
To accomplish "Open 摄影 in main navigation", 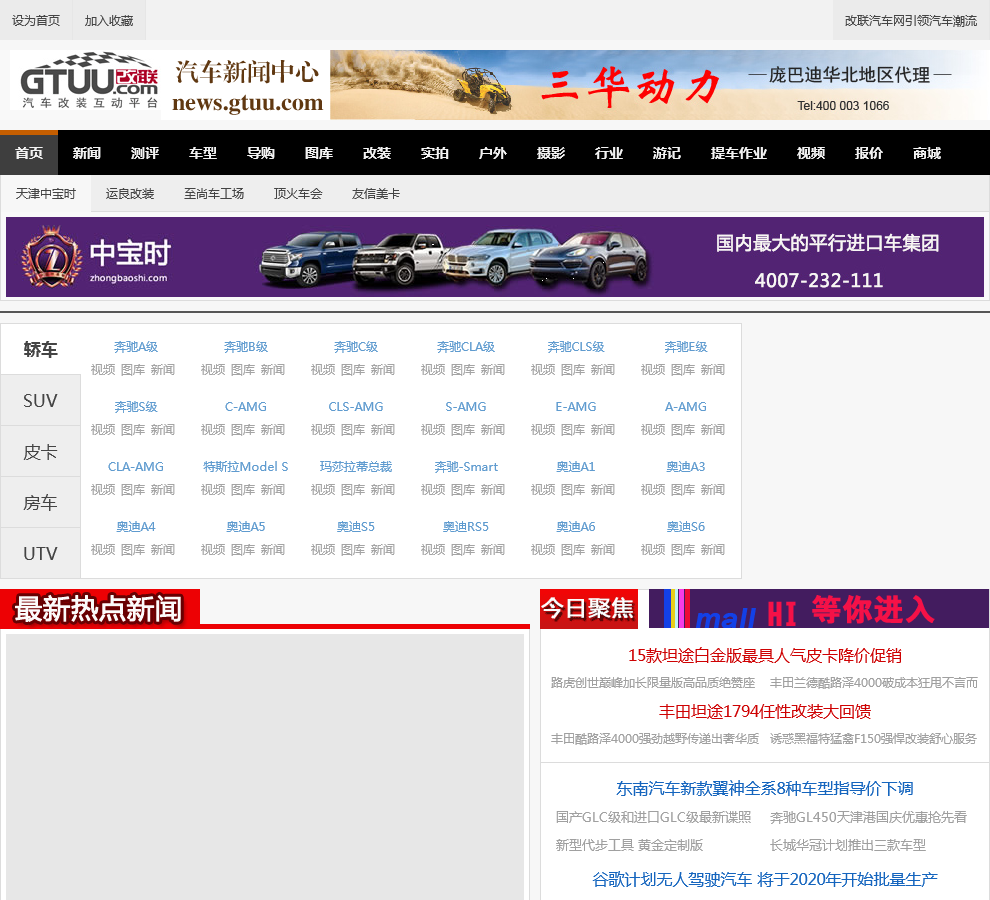I will (x=551, y=153).
